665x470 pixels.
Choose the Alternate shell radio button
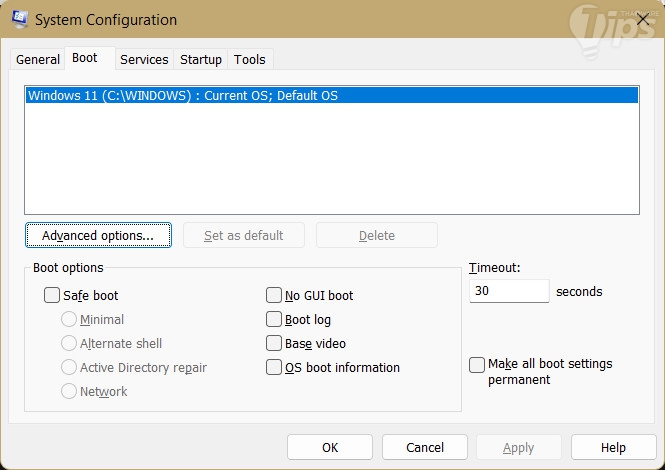pos(69,343)
